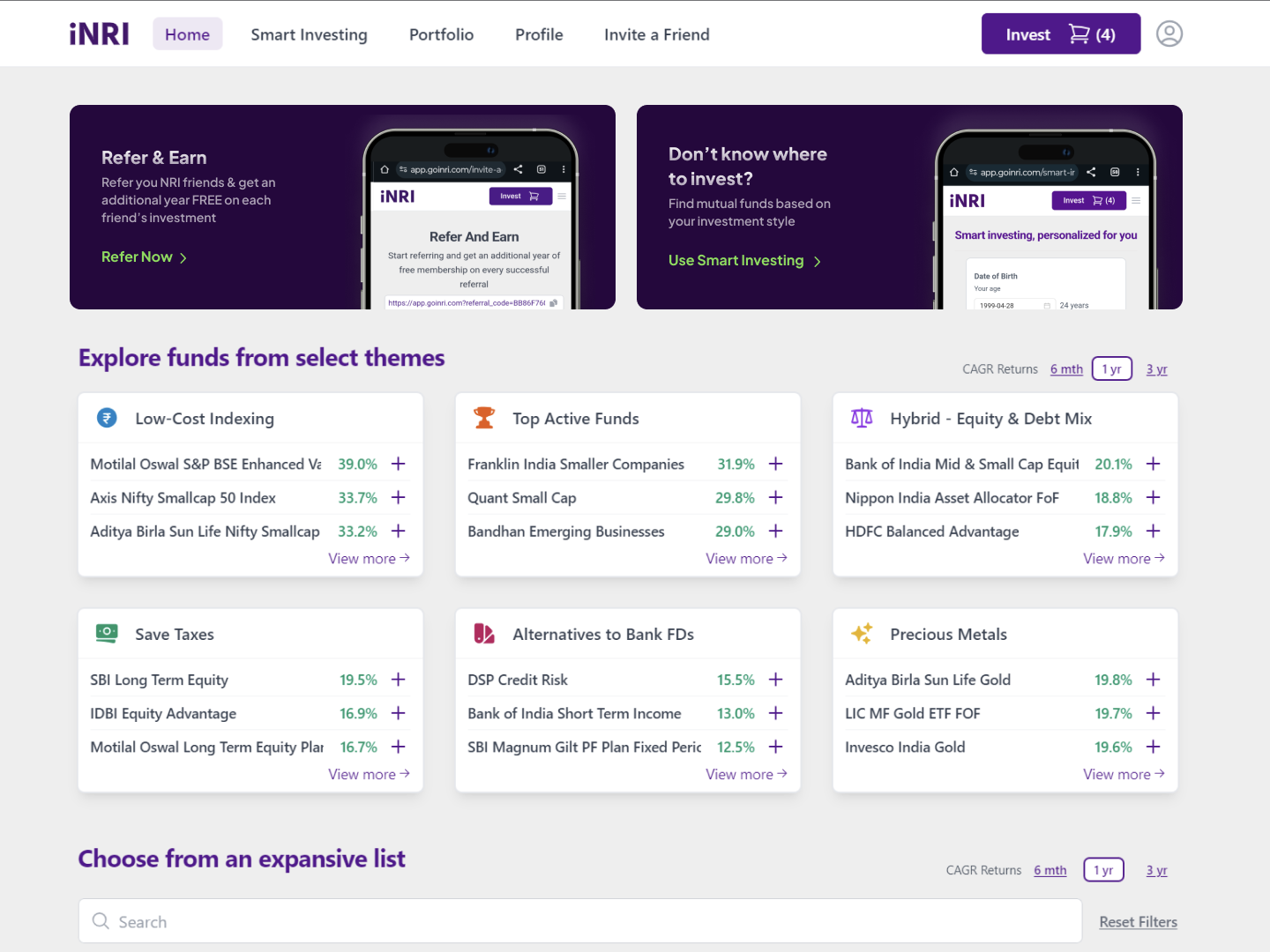Viewport: 1270px width, 952px height.
Task: Add DSP Credit Risk fund
Action: click(776, 680)
